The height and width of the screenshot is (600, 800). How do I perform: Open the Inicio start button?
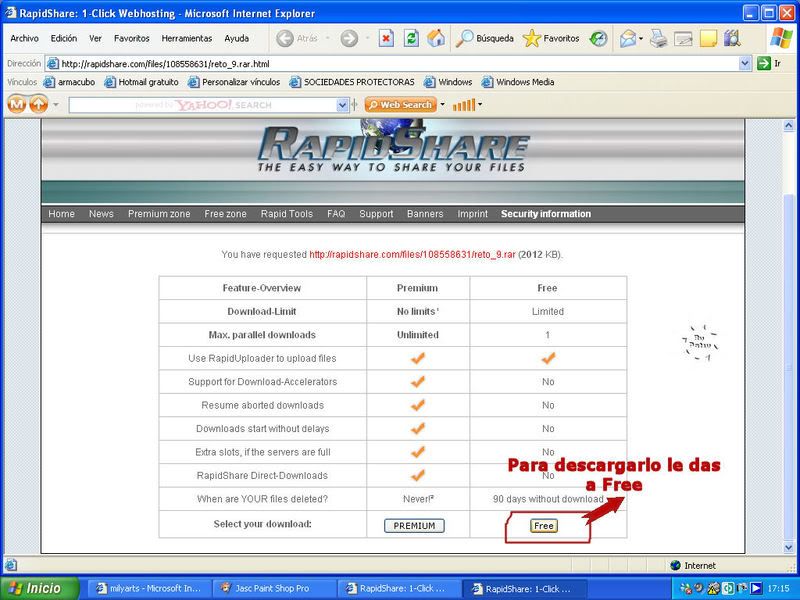click(39, 588)
